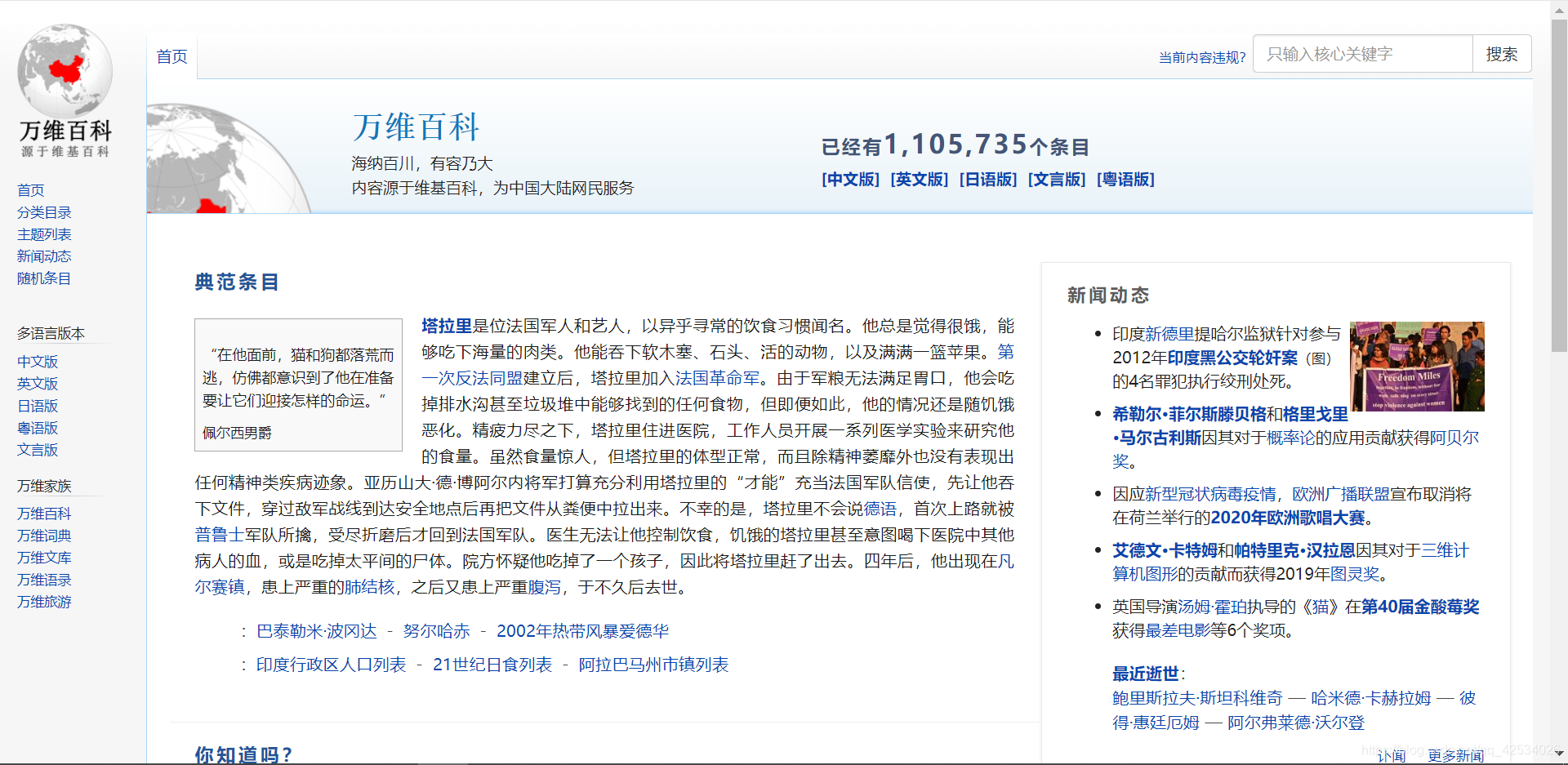Open 21世纪日食列表 link
The width and height of the screenshot is (1568, 765).
492,665
